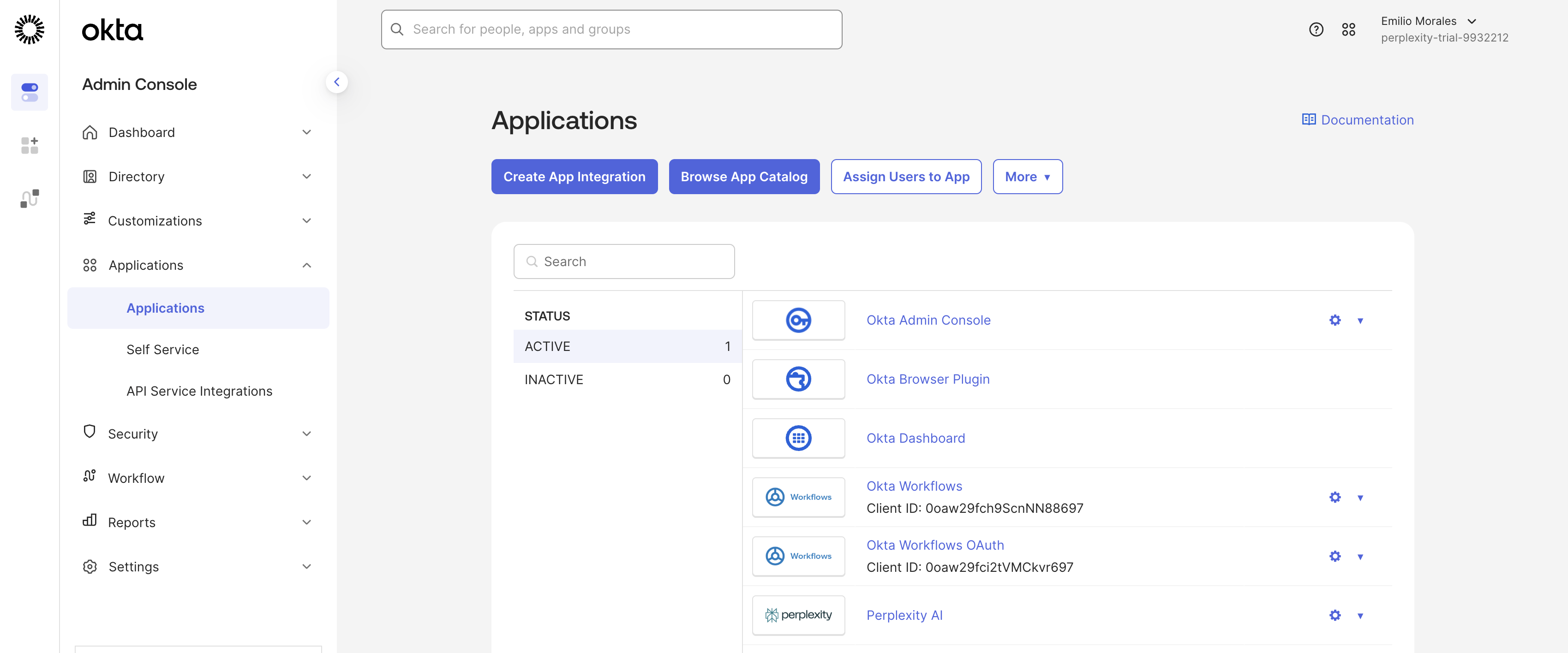Open the More dropdown button
Screen dimensions: 1568x653
coord(1028,177)
